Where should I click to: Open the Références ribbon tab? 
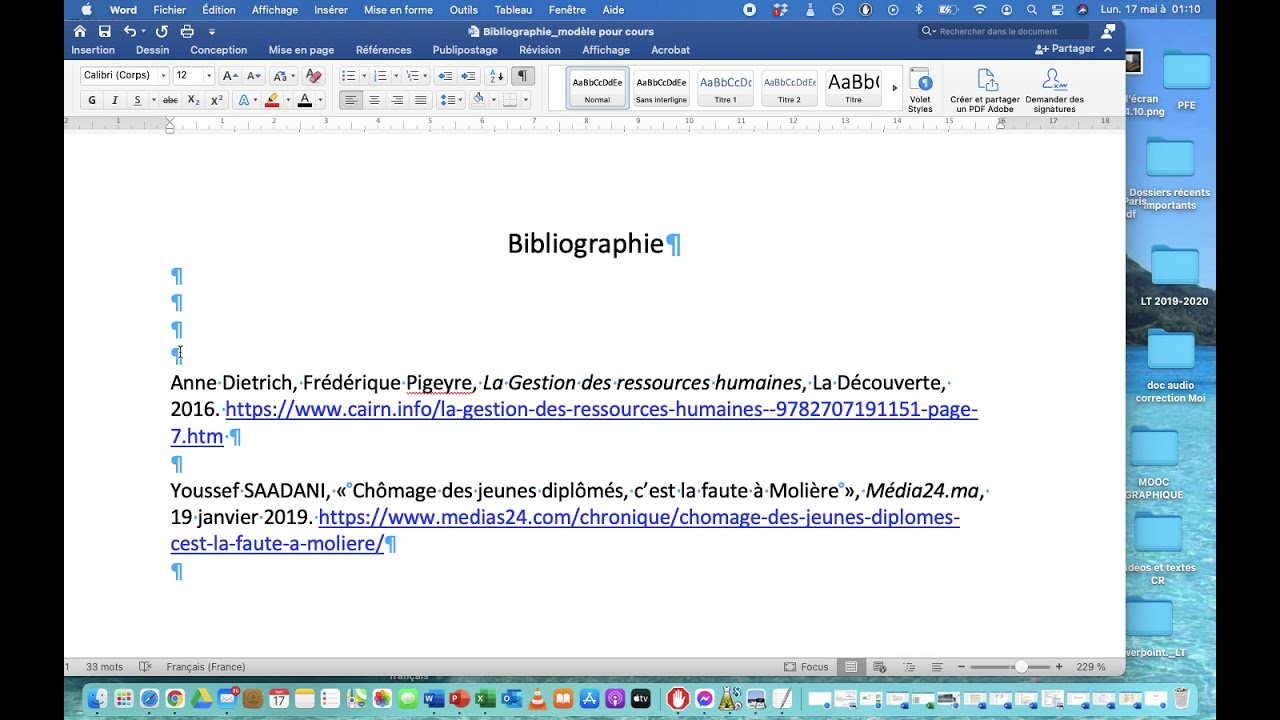[x=384, y=50]
